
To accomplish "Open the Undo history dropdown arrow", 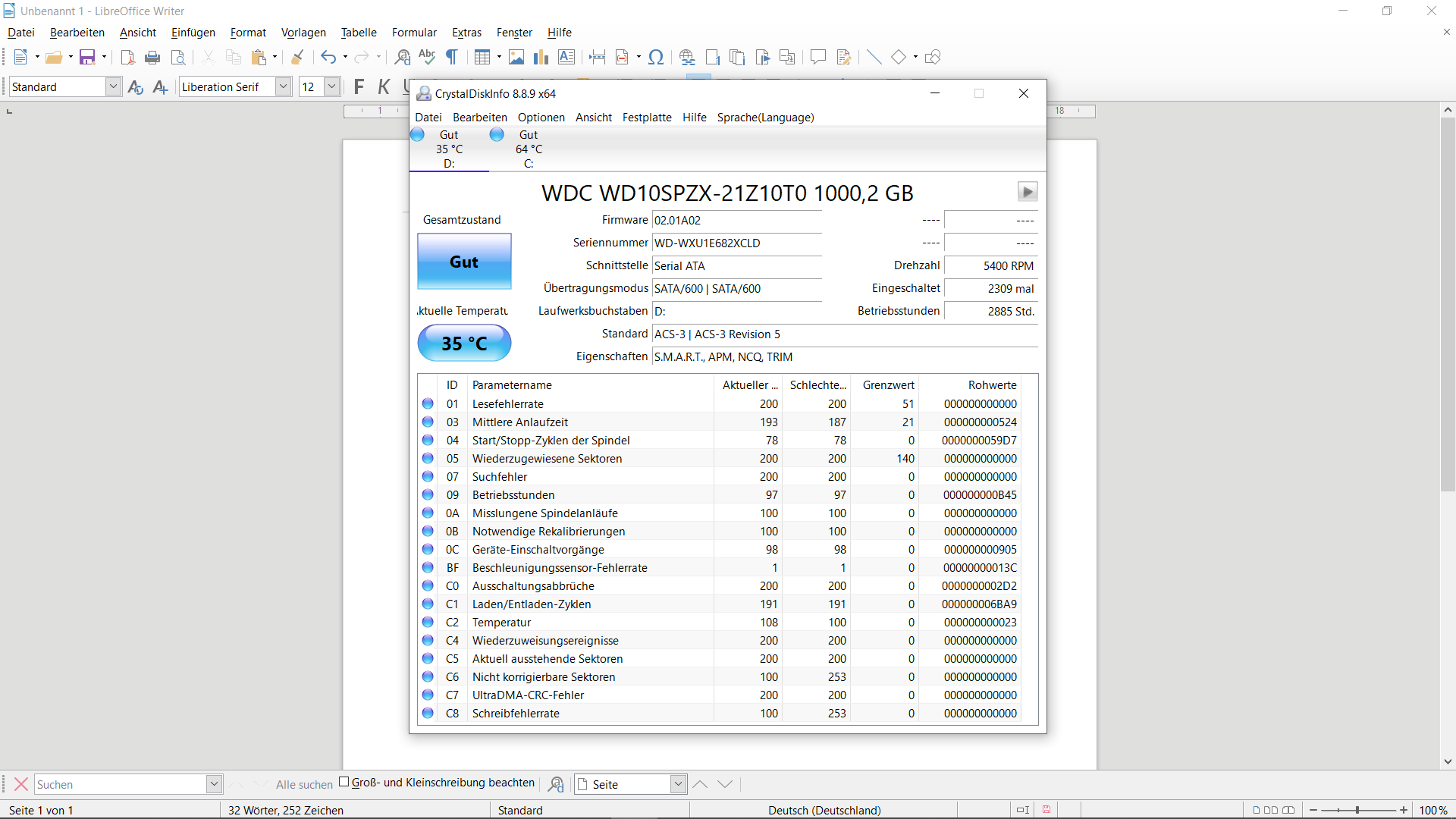I will click(345, 57).
